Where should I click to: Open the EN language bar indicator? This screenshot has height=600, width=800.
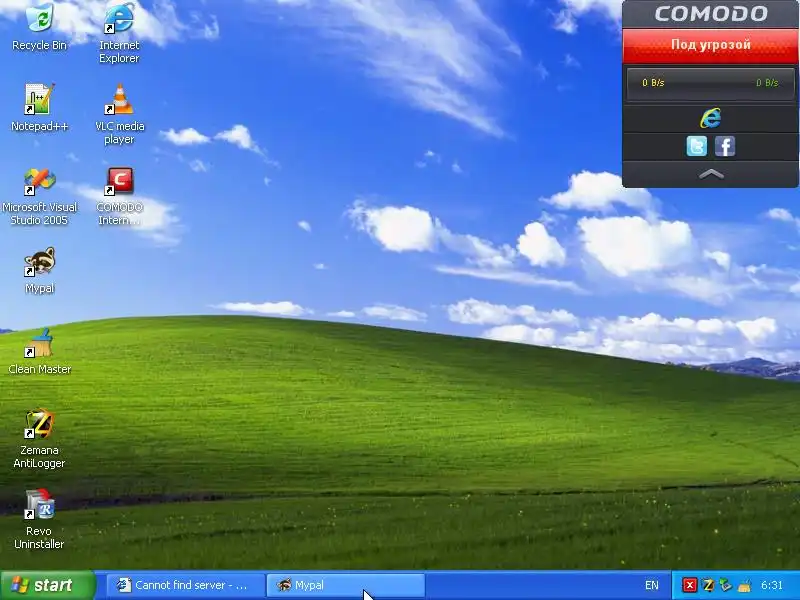[x=652, y=585]
